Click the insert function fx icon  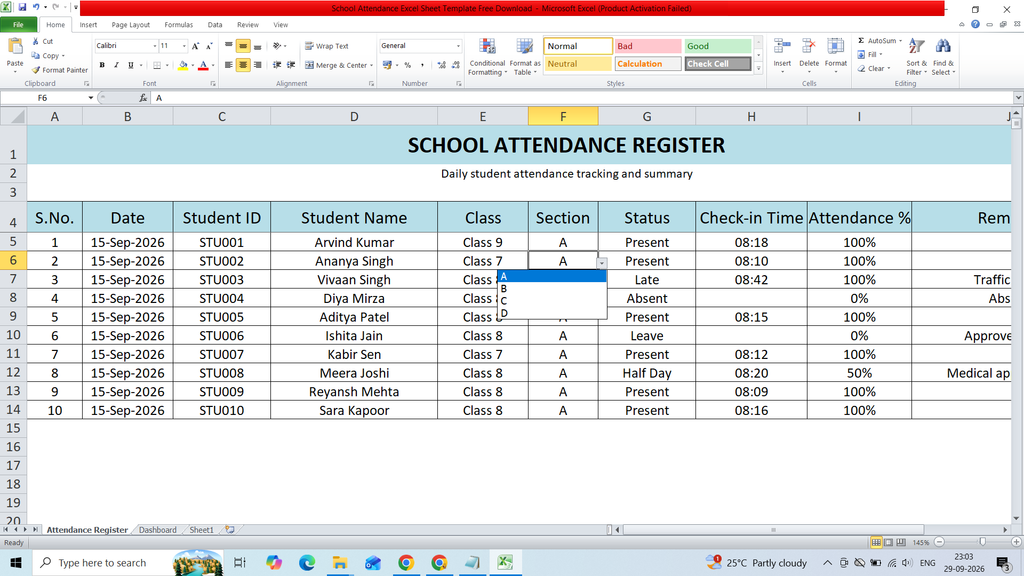point(143,98)
